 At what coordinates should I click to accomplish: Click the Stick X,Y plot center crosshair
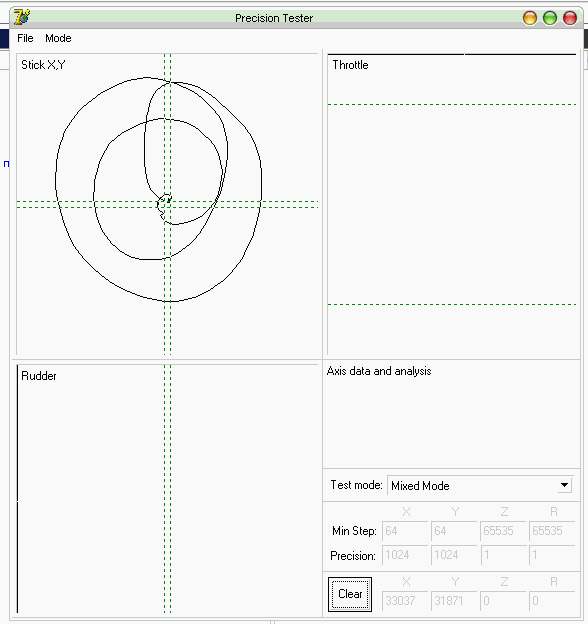[167, 204]
